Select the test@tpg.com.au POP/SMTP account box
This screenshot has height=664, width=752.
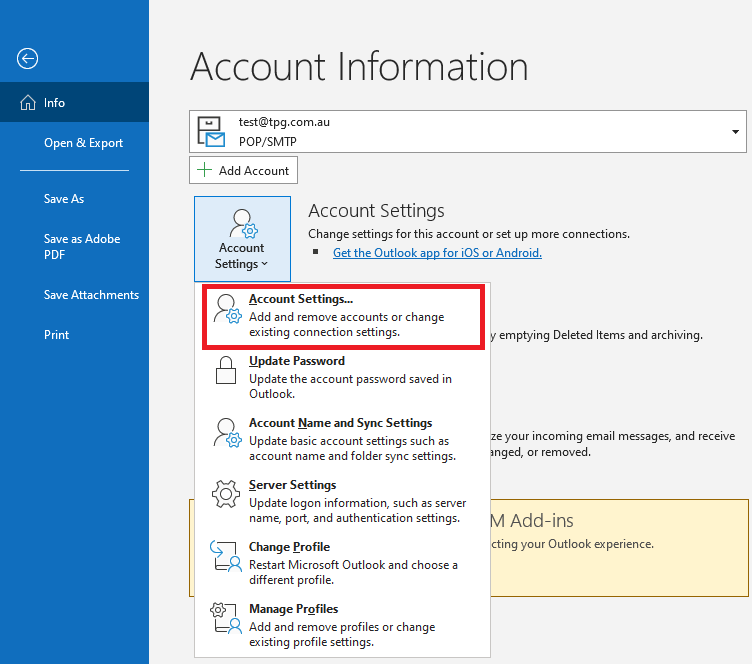468,132
